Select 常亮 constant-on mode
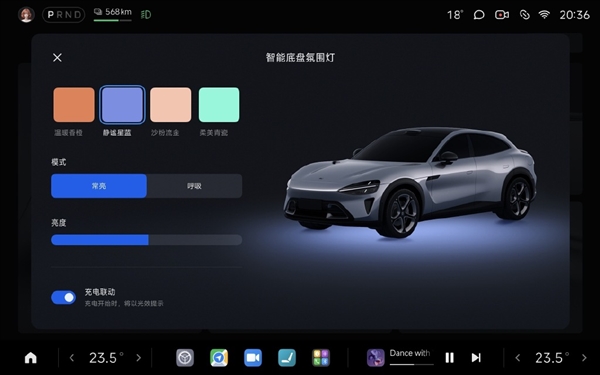The image size is (600, 375). click(x=99, y=186)
